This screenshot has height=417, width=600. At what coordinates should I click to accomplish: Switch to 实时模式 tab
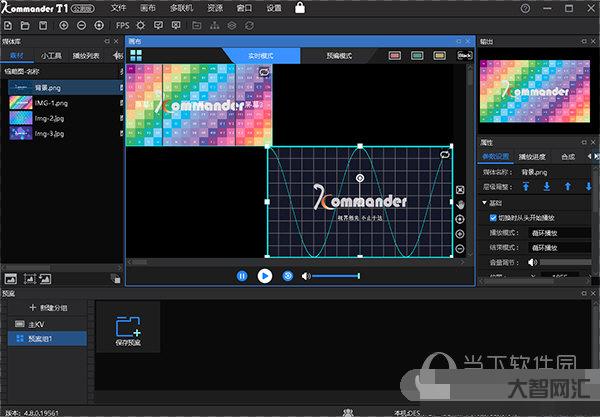261,56
